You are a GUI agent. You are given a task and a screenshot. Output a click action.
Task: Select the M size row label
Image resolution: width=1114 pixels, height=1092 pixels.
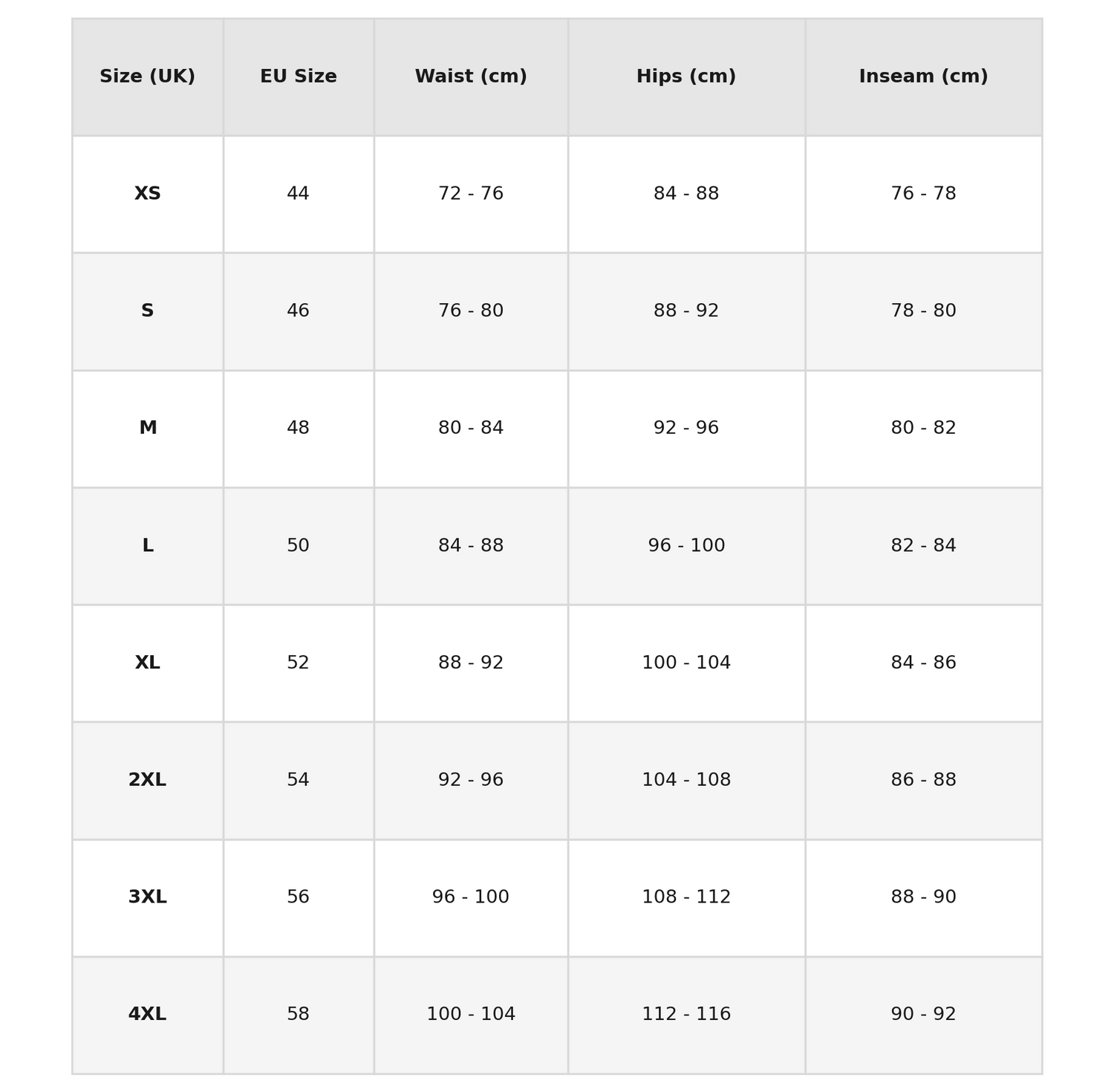(148, 429)
